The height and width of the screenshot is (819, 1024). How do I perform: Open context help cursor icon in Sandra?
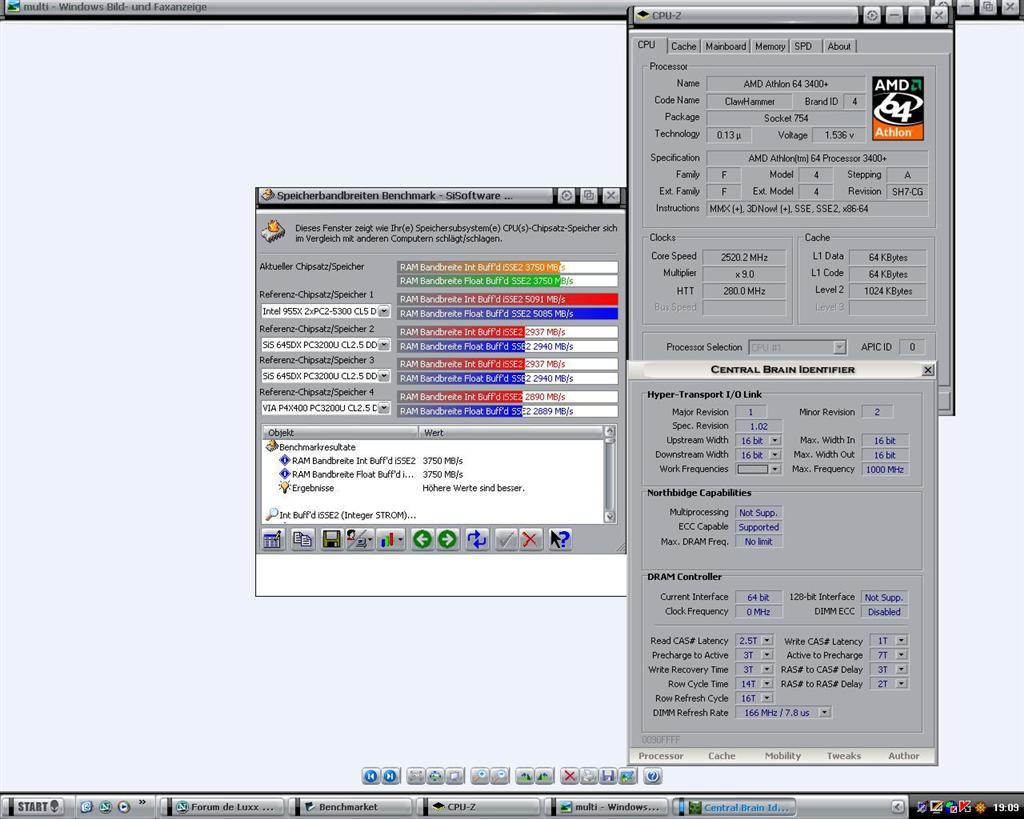tap(560, 539)
